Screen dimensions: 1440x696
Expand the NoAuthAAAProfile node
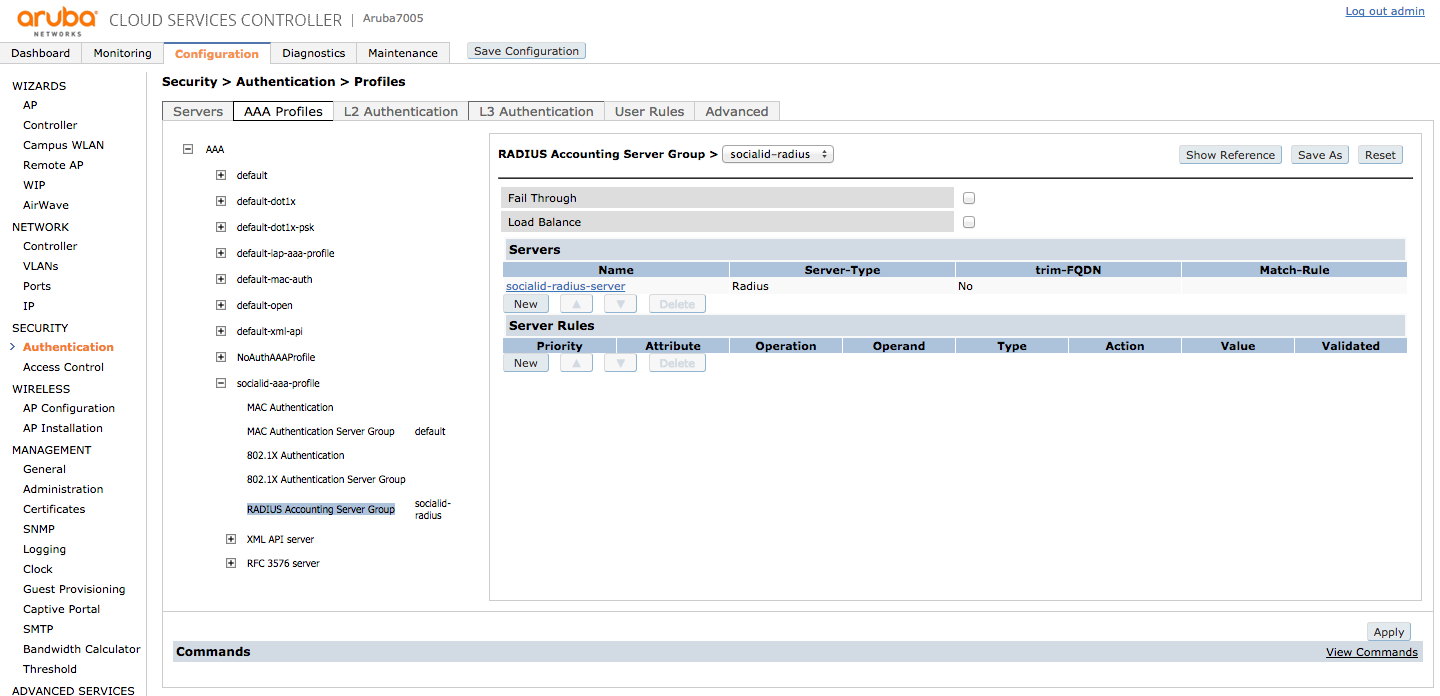click(221, 357)
